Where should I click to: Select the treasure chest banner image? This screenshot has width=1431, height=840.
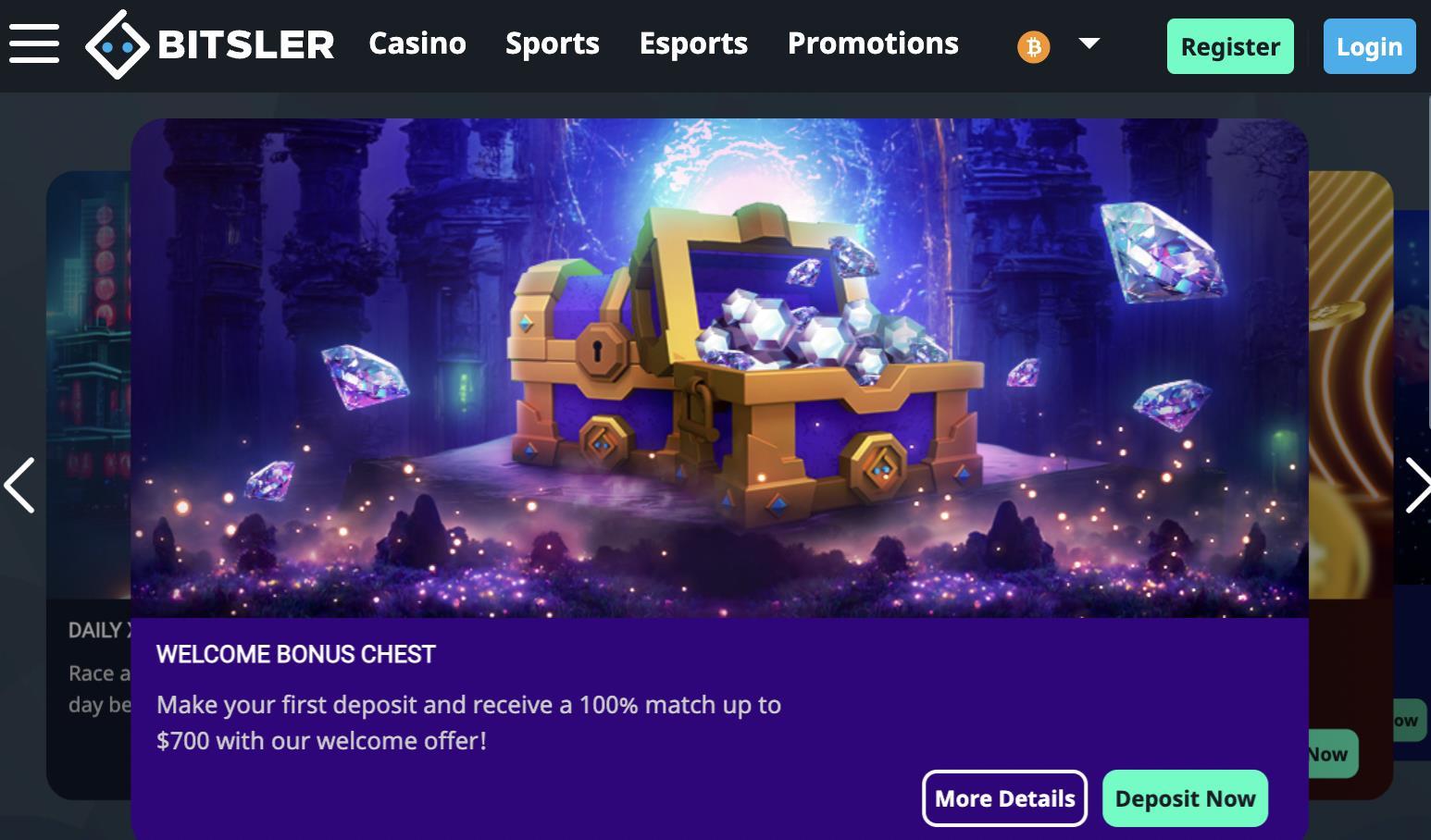[719, 368]
